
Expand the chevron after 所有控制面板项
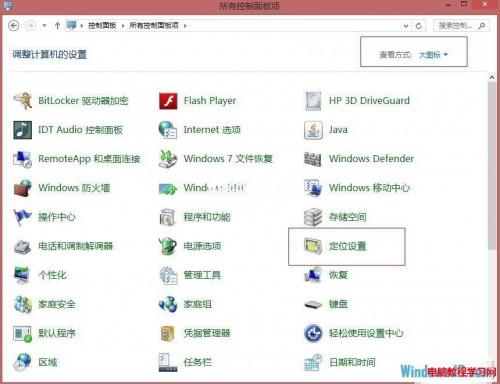[185, 26]
